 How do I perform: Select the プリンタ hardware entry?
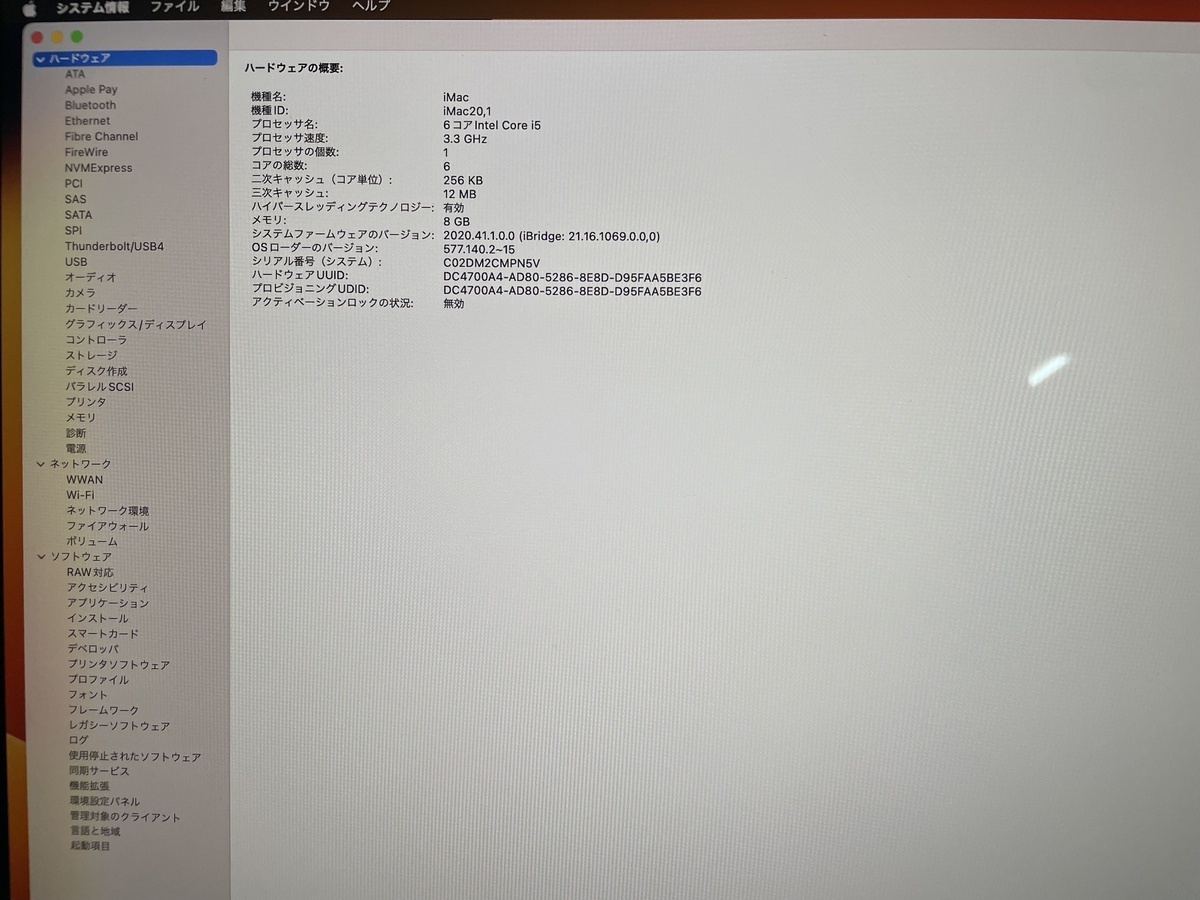(86, 402)
